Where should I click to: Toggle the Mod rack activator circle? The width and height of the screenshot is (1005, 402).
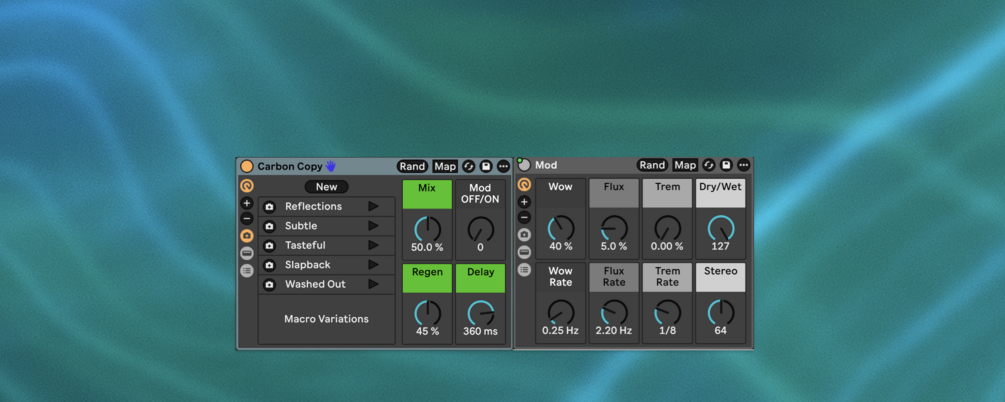(x=524, y=165)
